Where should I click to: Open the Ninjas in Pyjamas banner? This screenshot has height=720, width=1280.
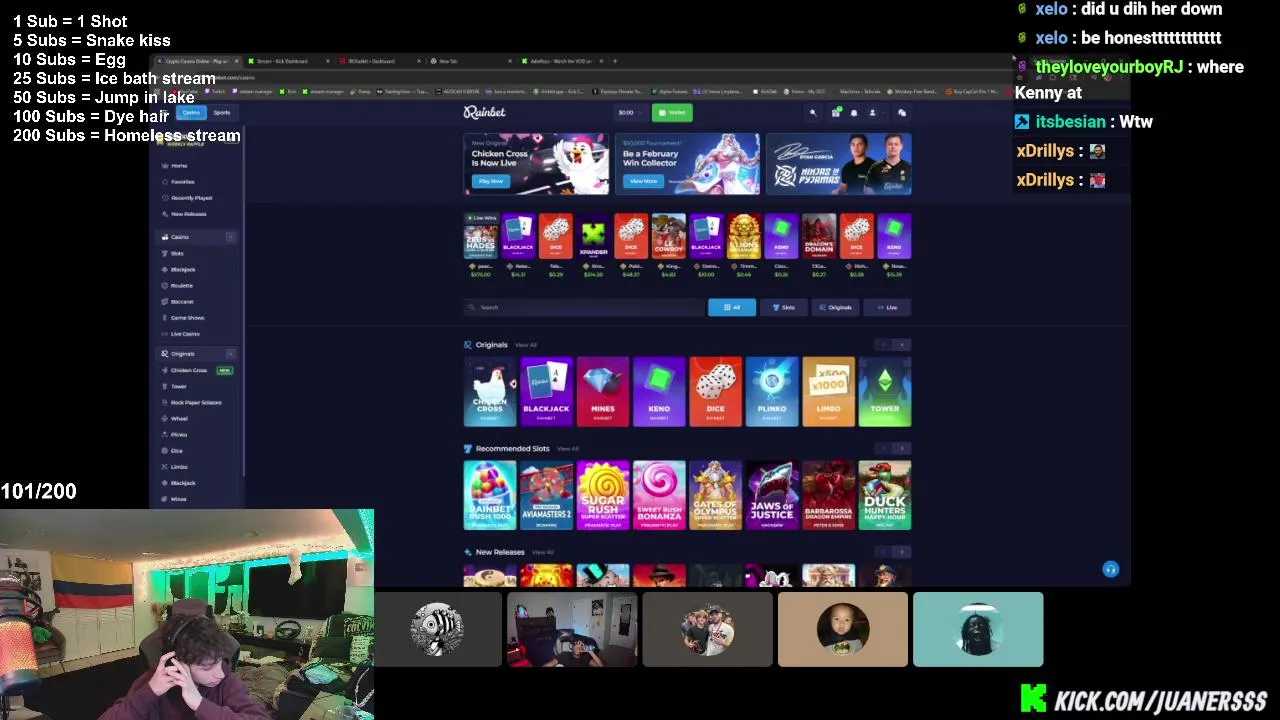coord(838,164)
